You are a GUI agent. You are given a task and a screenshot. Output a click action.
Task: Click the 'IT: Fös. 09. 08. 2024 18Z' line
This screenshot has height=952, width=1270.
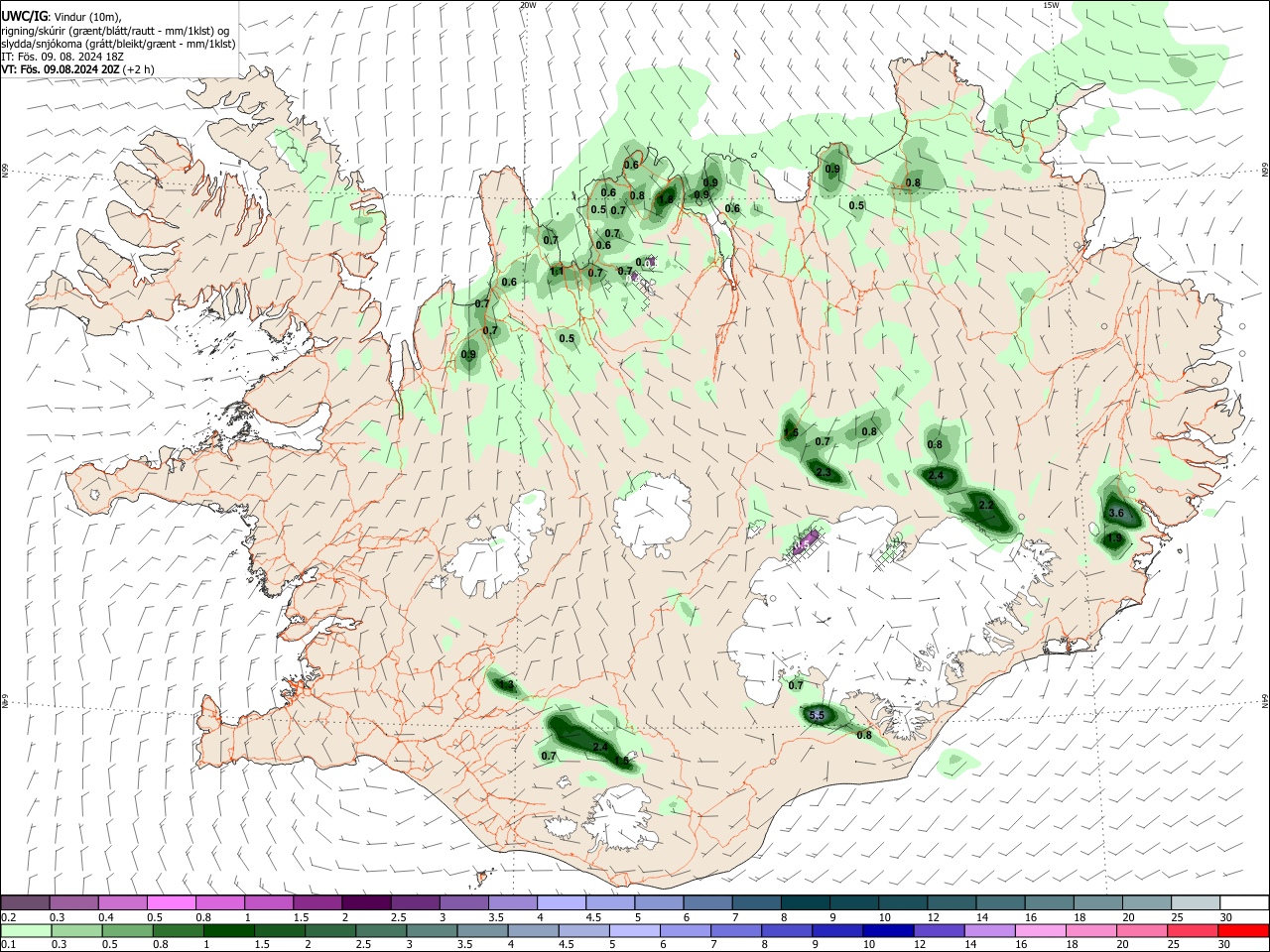tap(62, 57)
